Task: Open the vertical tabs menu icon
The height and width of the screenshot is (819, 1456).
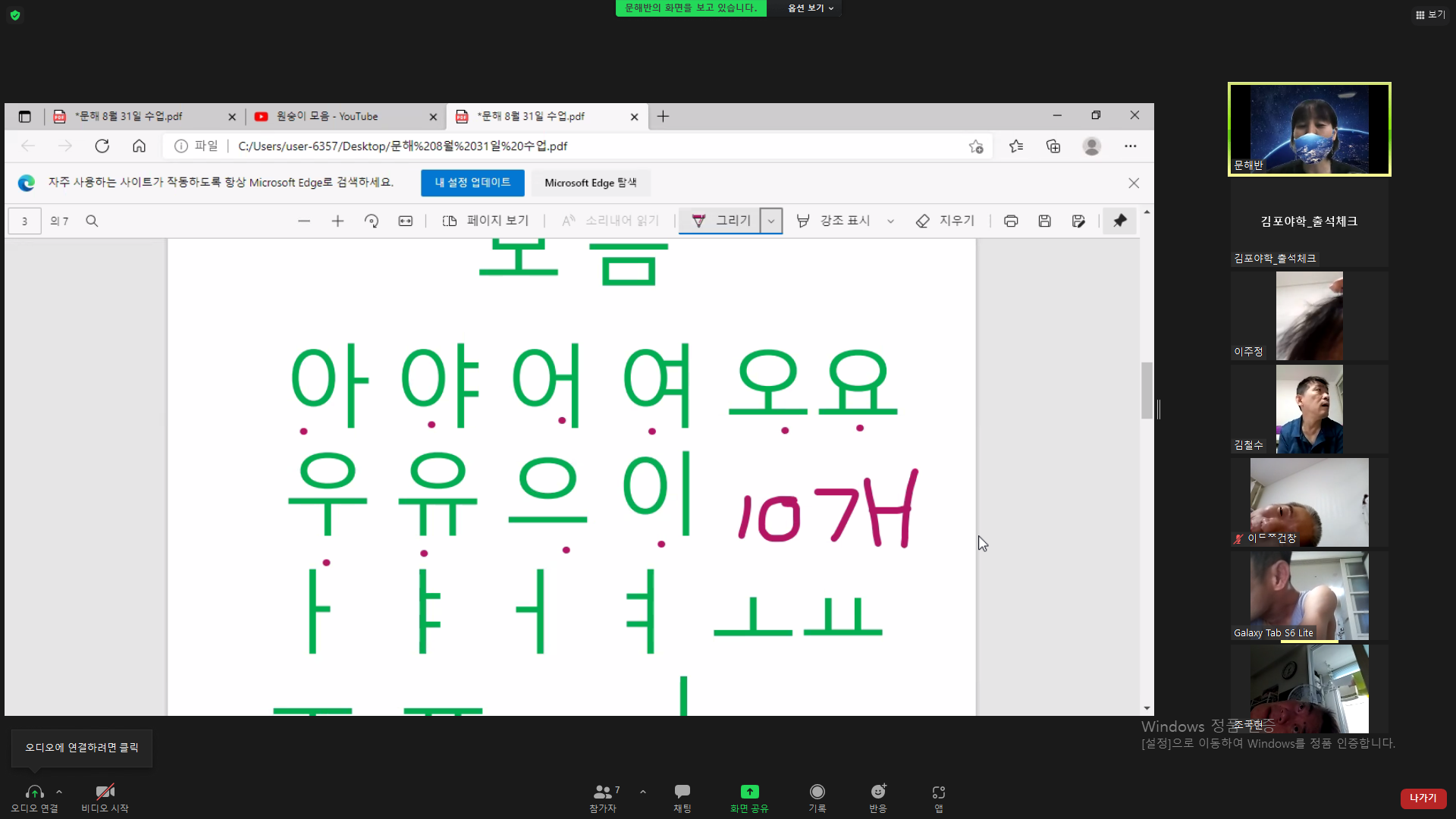Action: 24,116
